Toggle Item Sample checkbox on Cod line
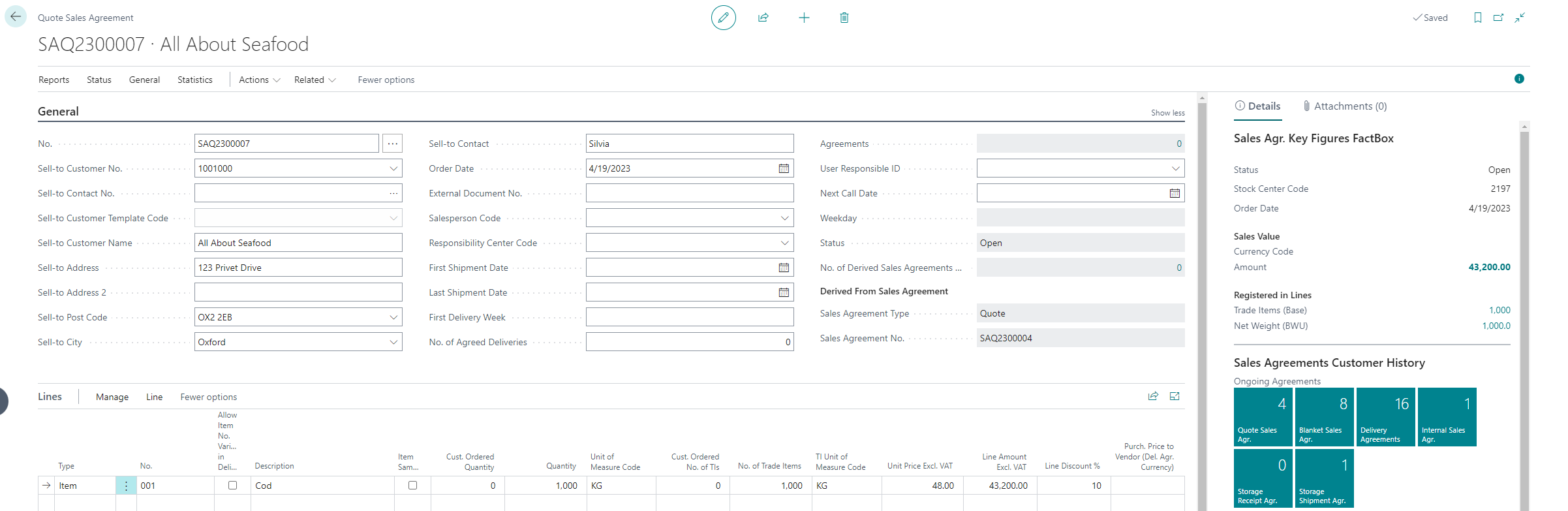 412,486
